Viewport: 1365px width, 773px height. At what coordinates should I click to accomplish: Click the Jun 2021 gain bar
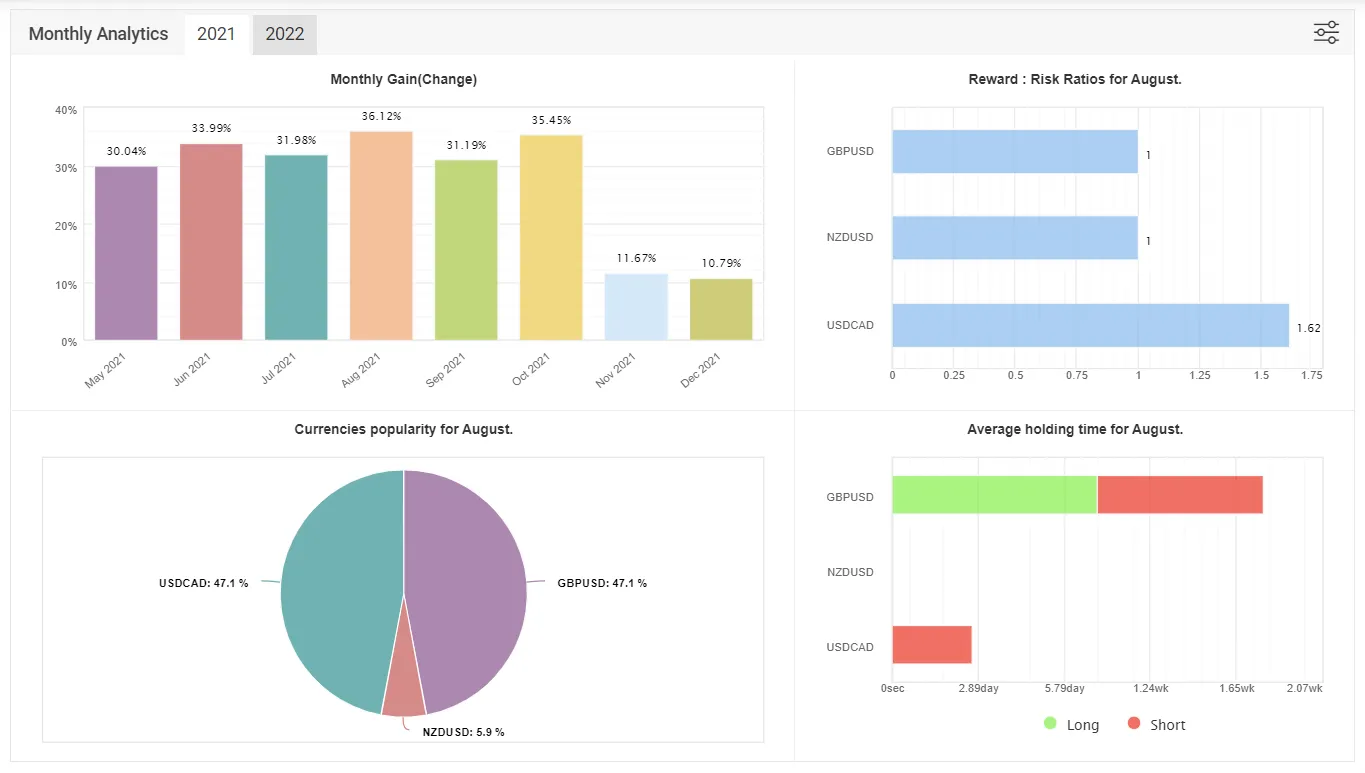(211, 242)
